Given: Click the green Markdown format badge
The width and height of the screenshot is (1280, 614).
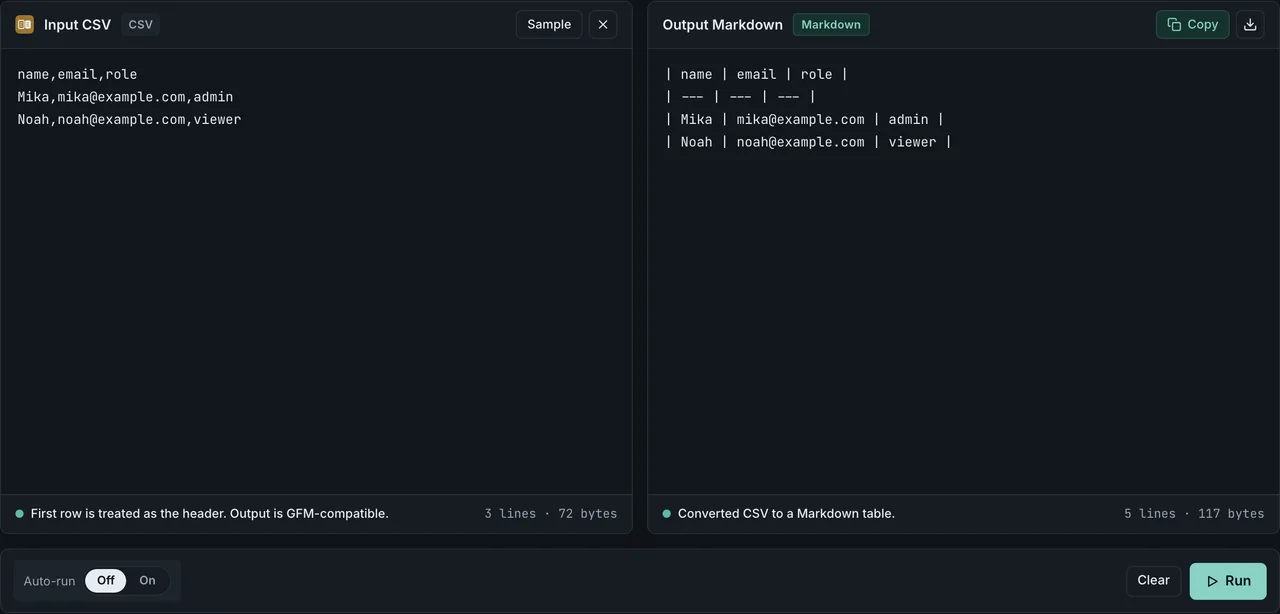Looking at the screenshot, I should click(x=831, y=24).
